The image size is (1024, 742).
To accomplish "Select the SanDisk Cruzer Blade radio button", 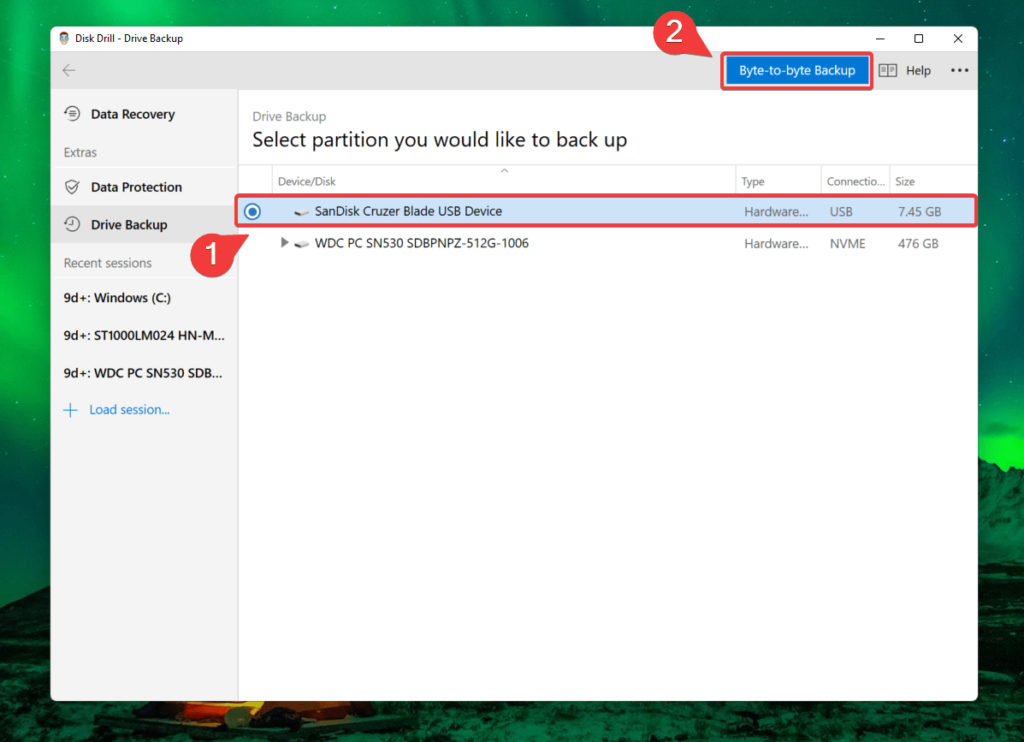I will click(251, 211).
